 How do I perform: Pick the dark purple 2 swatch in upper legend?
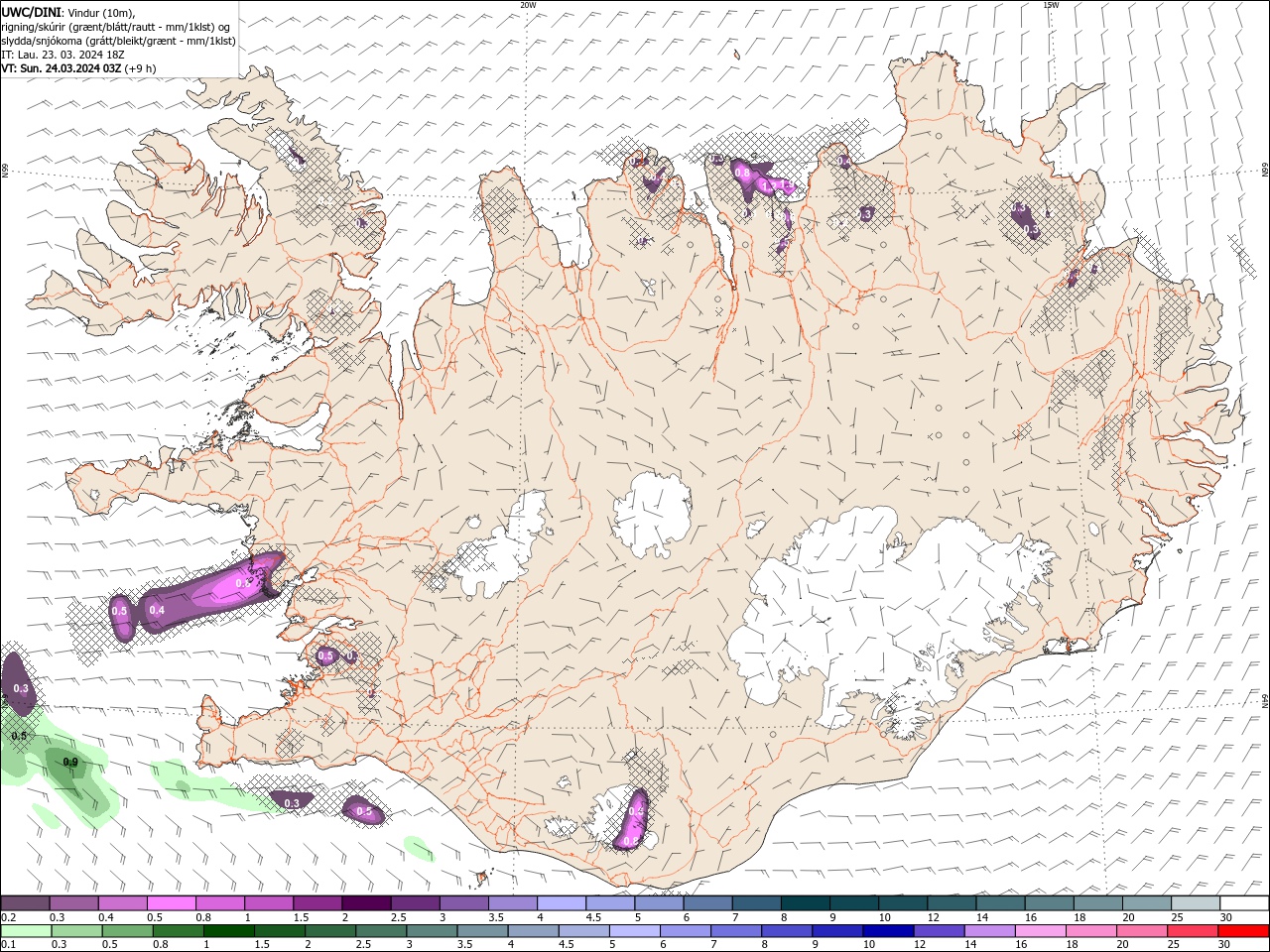pyautogui.click(x=365, y=903)
